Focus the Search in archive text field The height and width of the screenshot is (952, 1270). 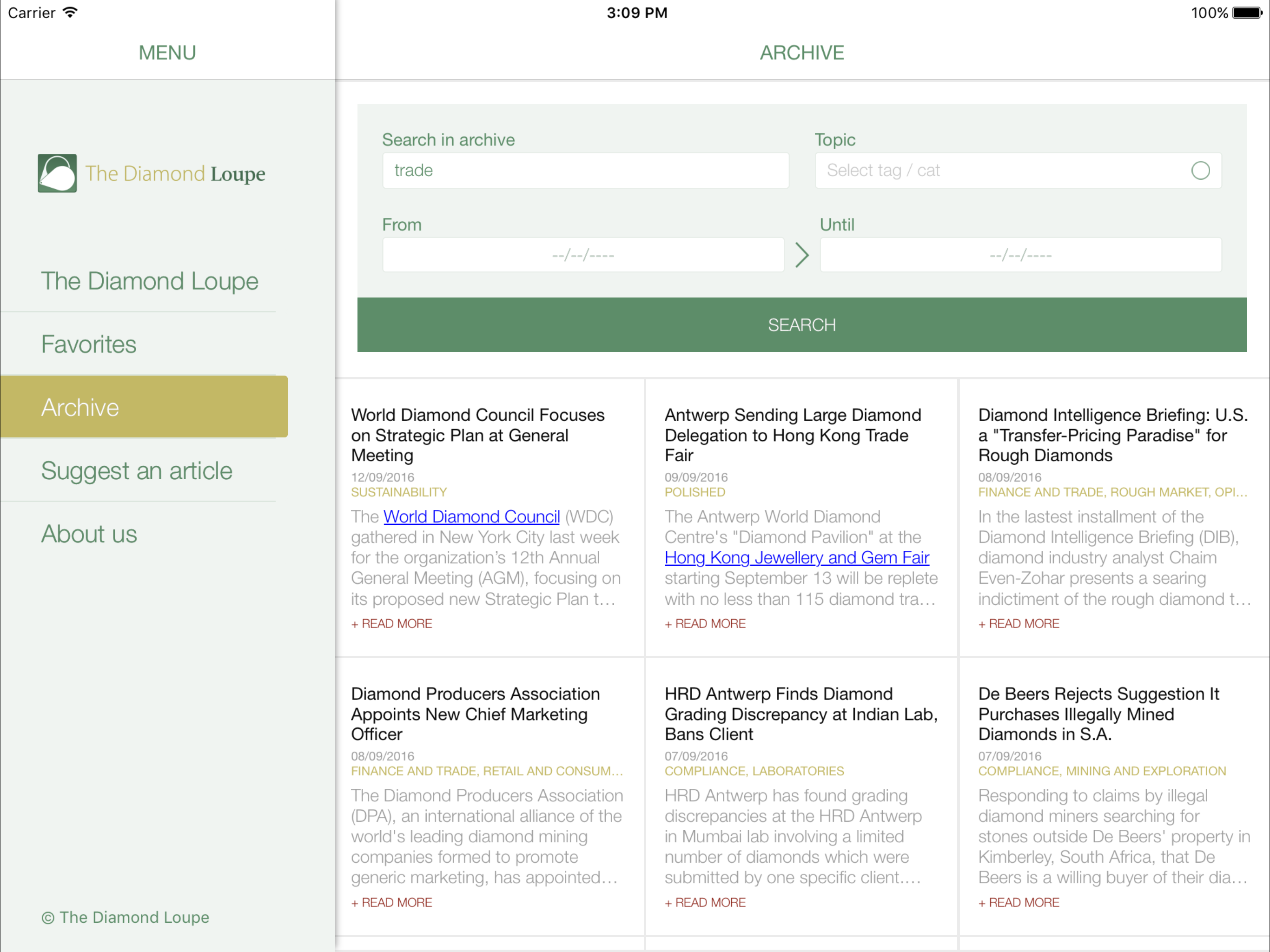586,171
